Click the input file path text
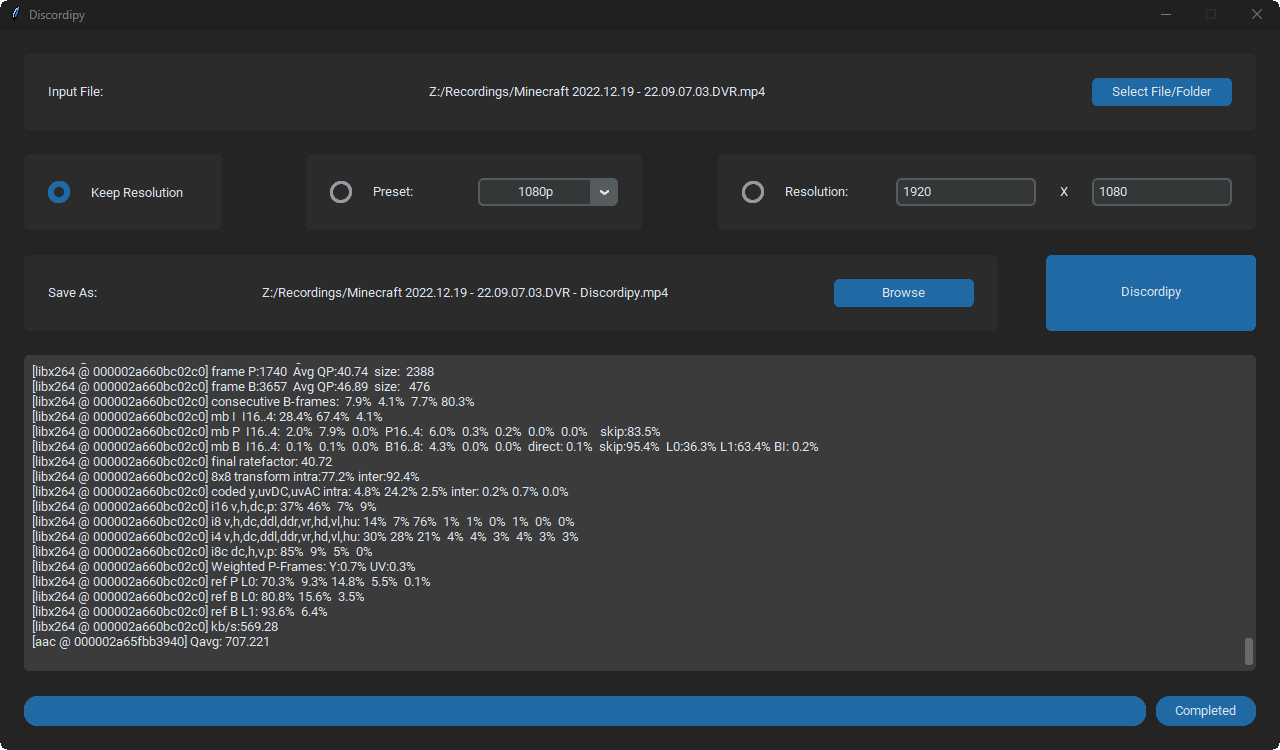Screen dimensions: 1280x750 click(597, 92)
